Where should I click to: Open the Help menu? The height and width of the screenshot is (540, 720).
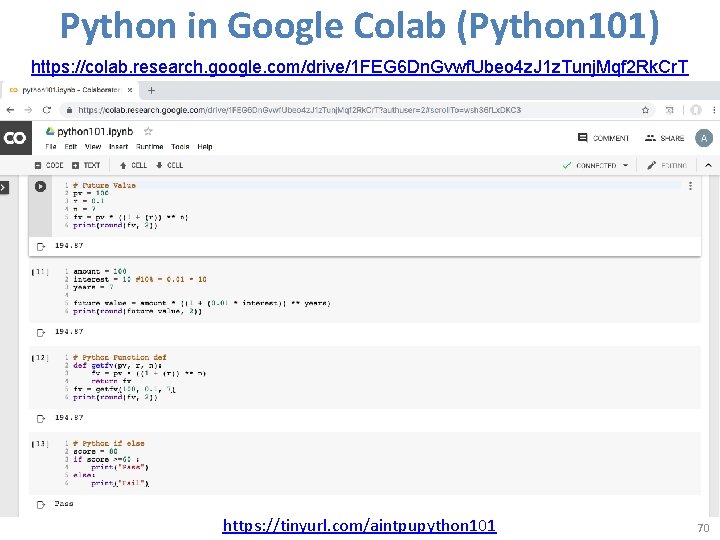pos(205,146)
